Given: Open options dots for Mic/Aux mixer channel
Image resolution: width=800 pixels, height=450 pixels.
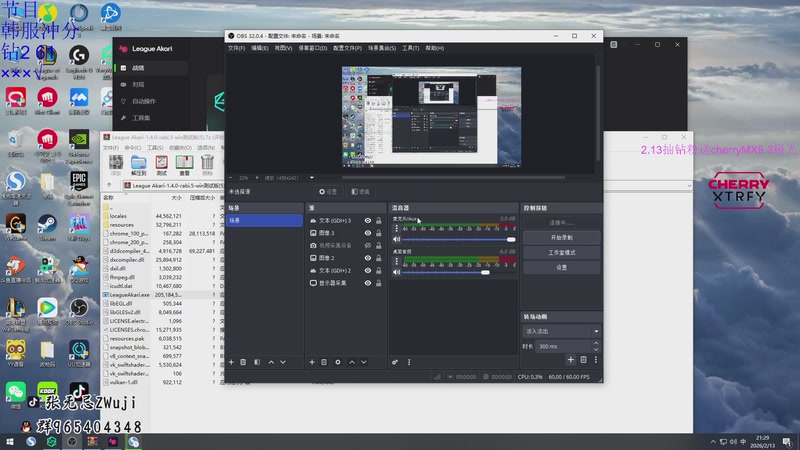Looking at the screenshot, I should coord(396,228).
